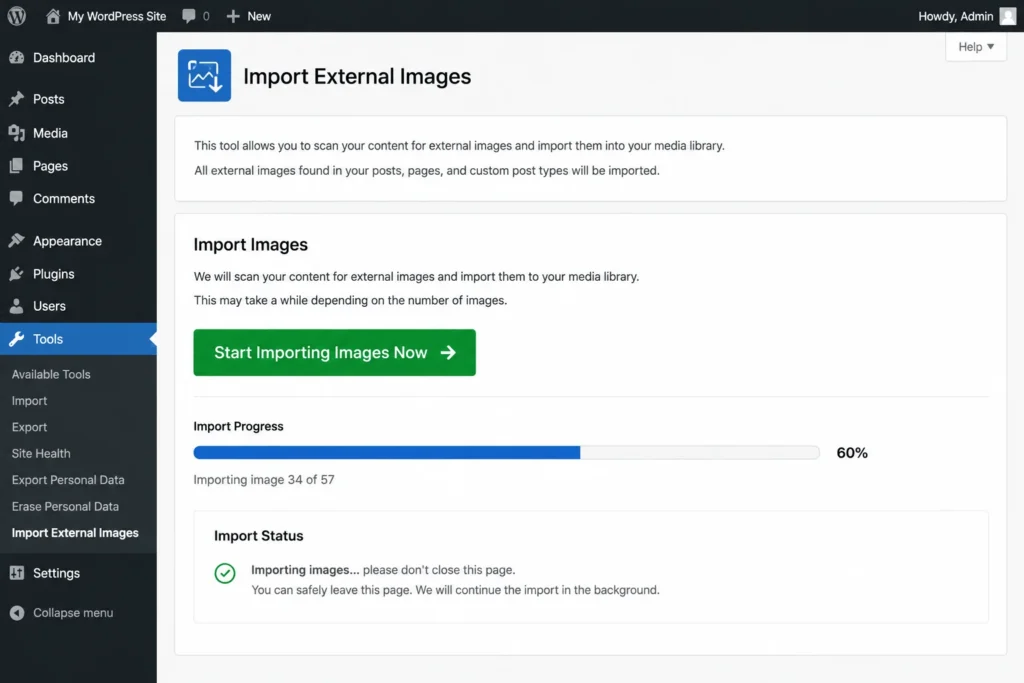Open the Howdy, Admin account menu

[x=967, y=16]
